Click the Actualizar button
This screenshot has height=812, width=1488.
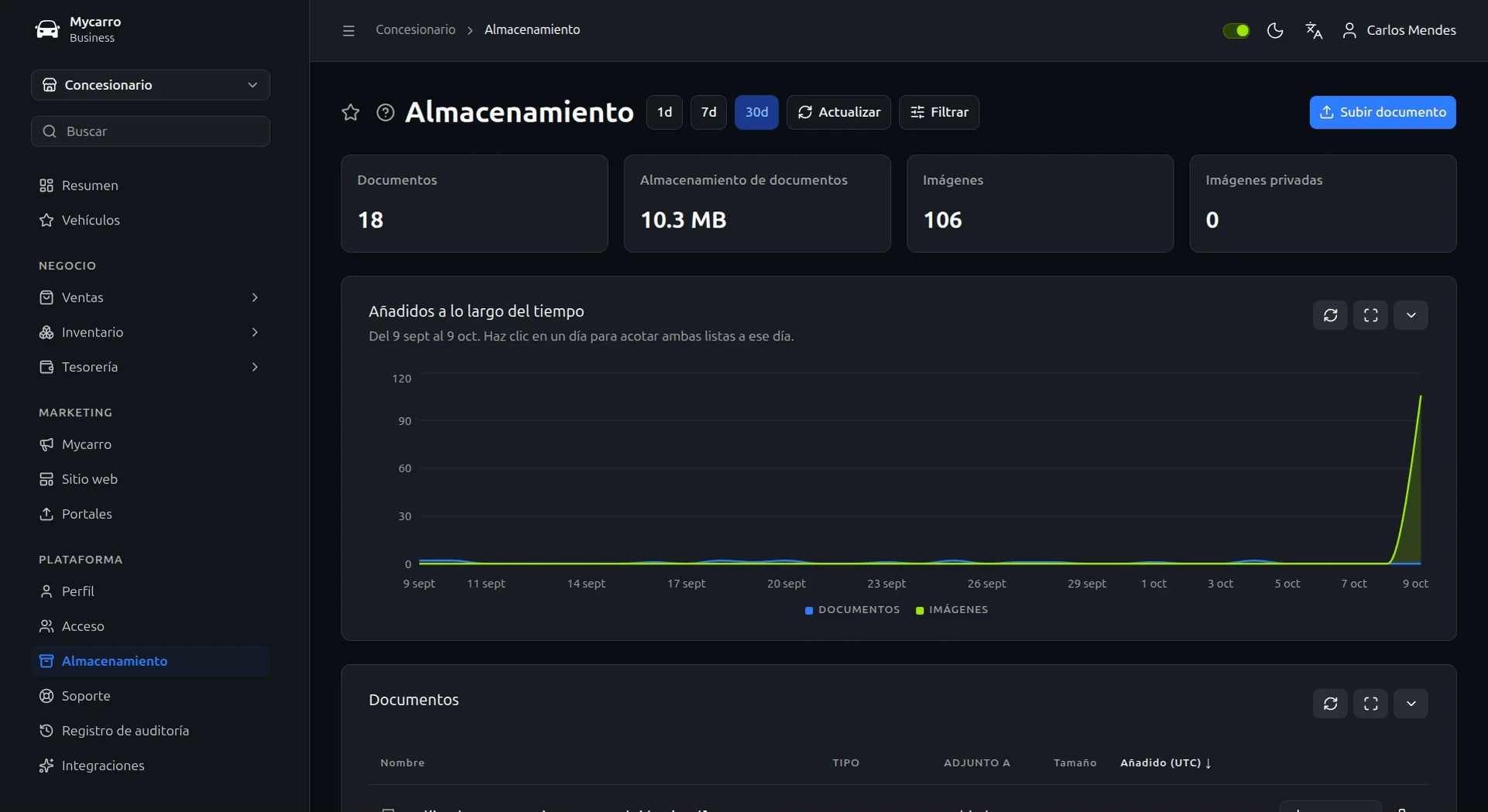coord(838,112)
